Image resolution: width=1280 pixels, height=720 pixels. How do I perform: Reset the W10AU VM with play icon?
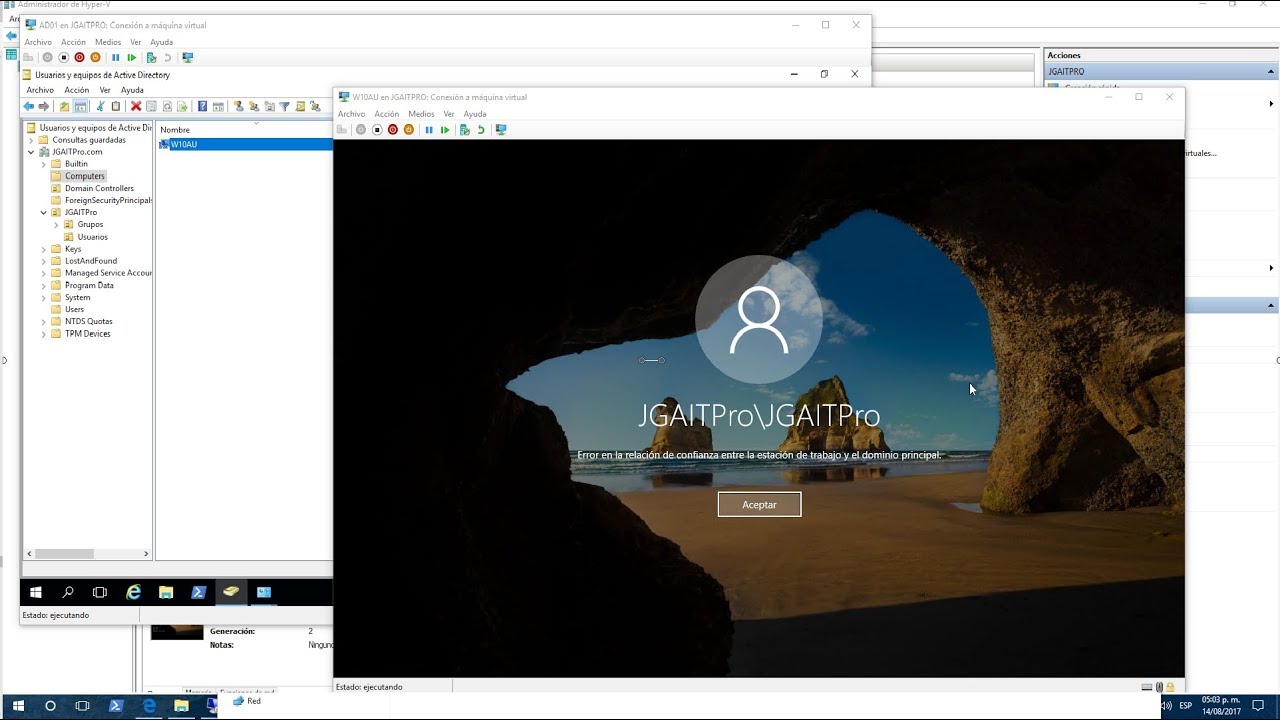tap(445, 130)
